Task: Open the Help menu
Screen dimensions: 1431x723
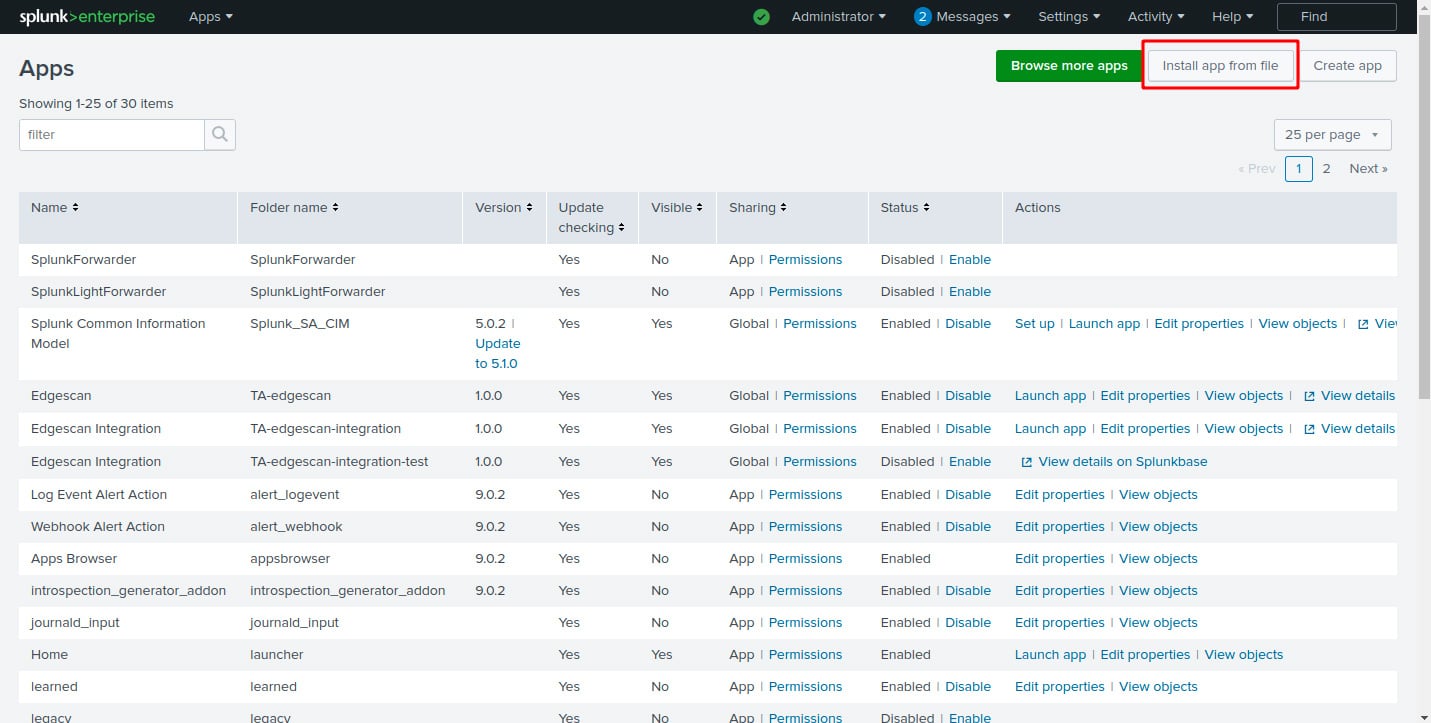Action: click(x=1232, y=17)
